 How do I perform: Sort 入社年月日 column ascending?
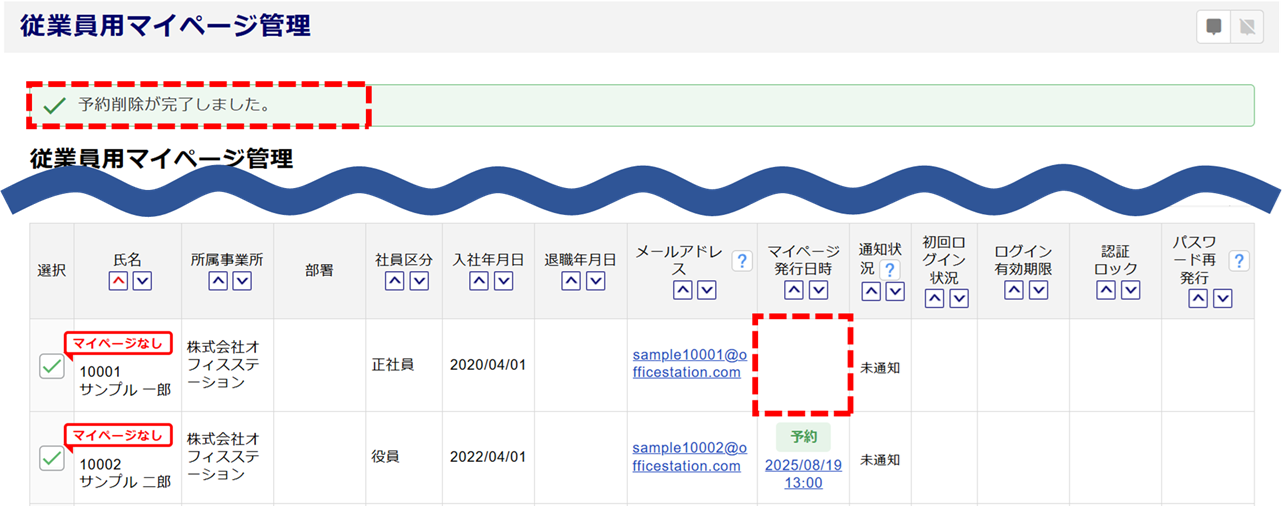tap(479, 281)
